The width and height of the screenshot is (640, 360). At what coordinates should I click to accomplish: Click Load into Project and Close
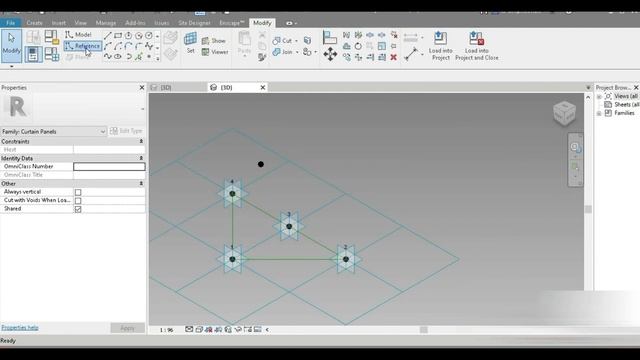click(476, 46)
